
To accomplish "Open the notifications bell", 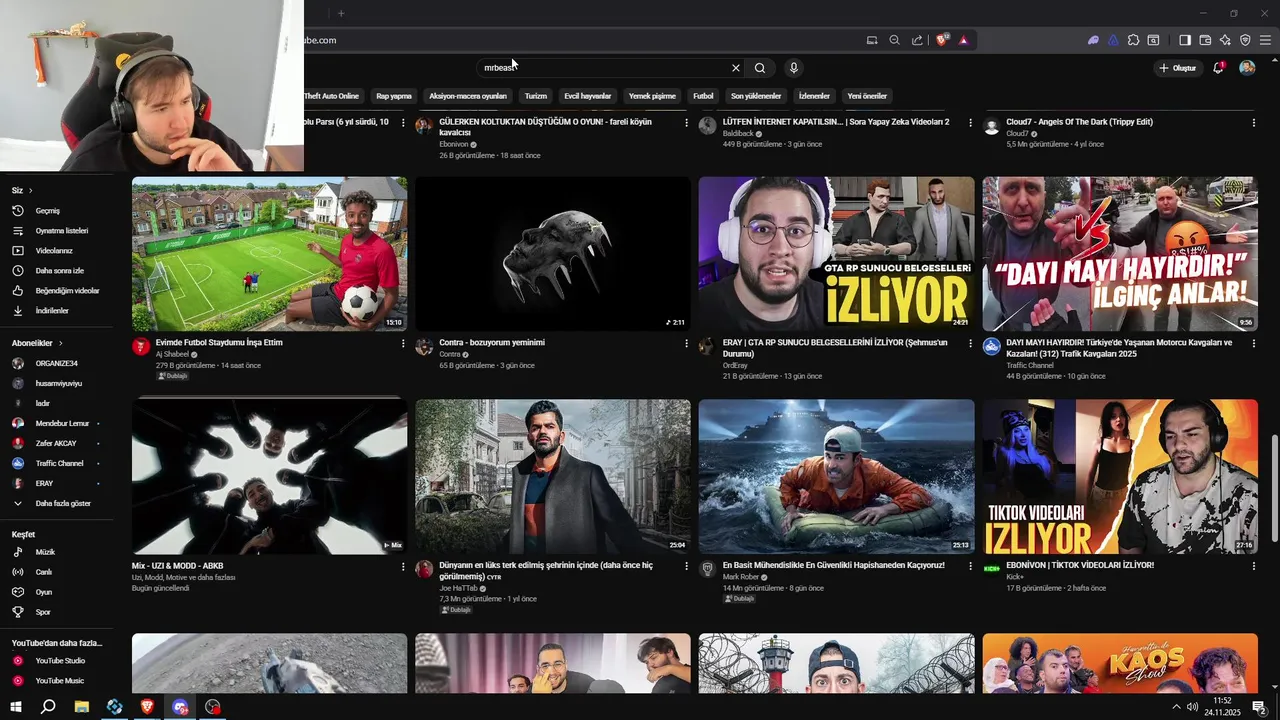I will click(1218, 68).
